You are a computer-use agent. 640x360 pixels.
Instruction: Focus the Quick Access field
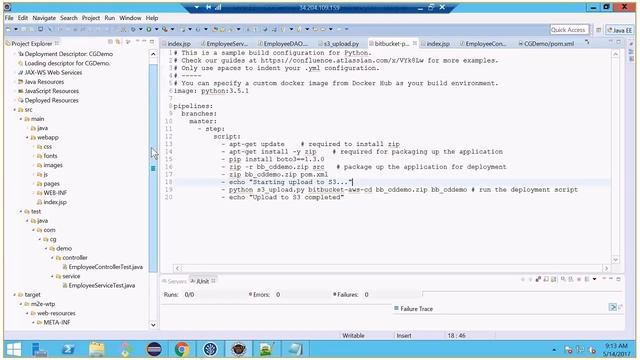coord(569,30)
